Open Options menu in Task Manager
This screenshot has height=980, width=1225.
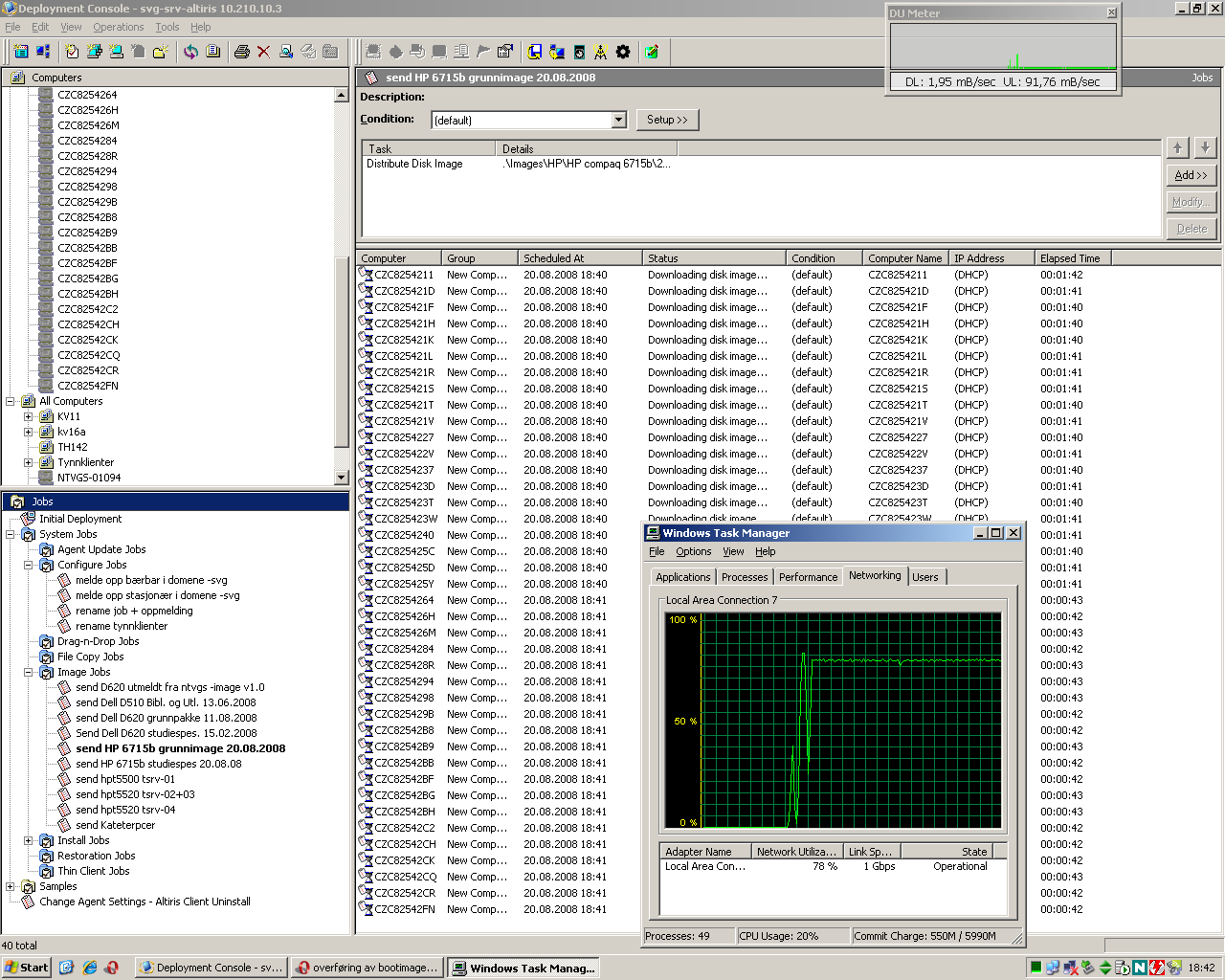[693, 551]
